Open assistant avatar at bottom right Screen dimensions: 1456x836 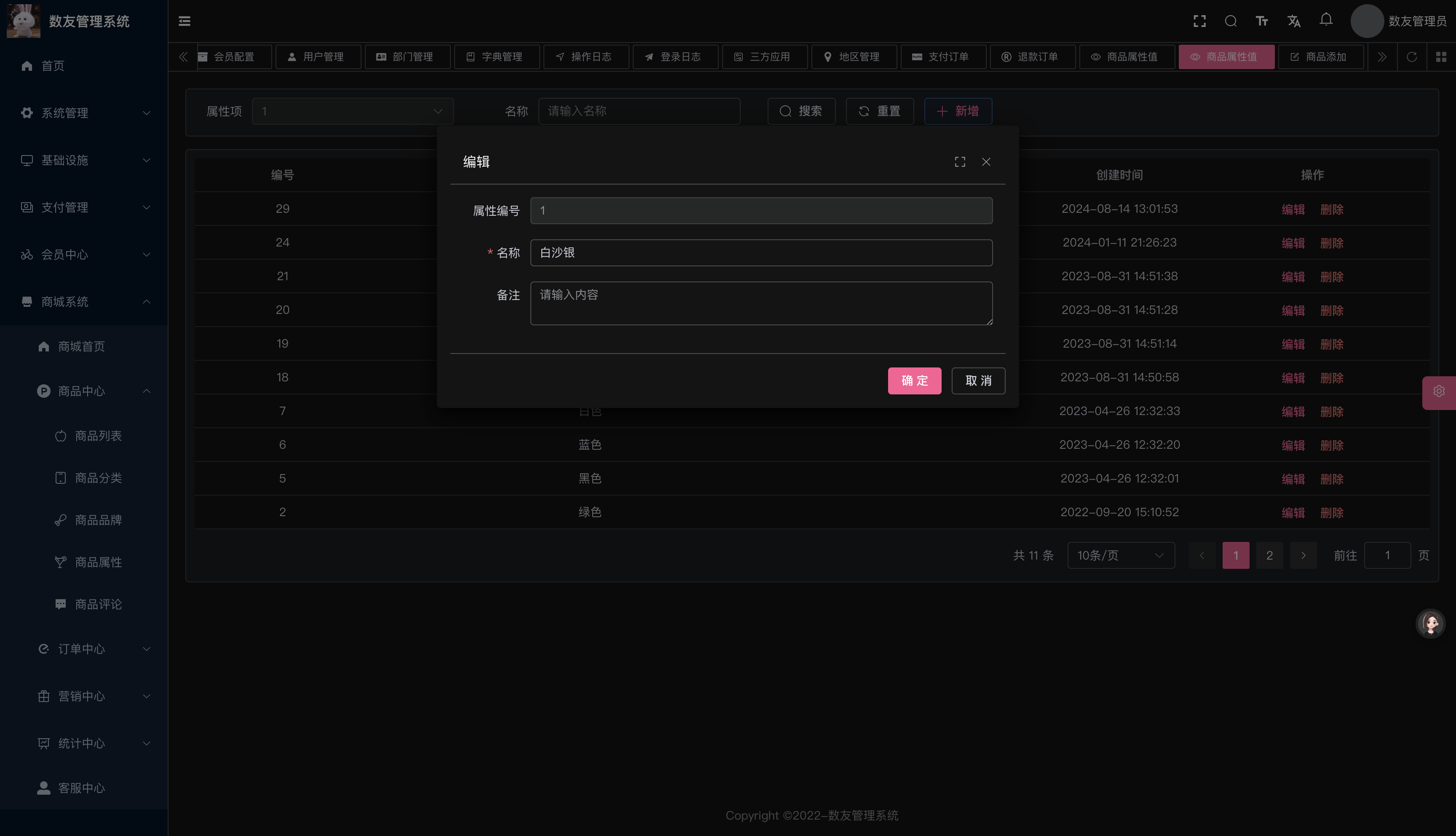click(x=1430, y=623)
